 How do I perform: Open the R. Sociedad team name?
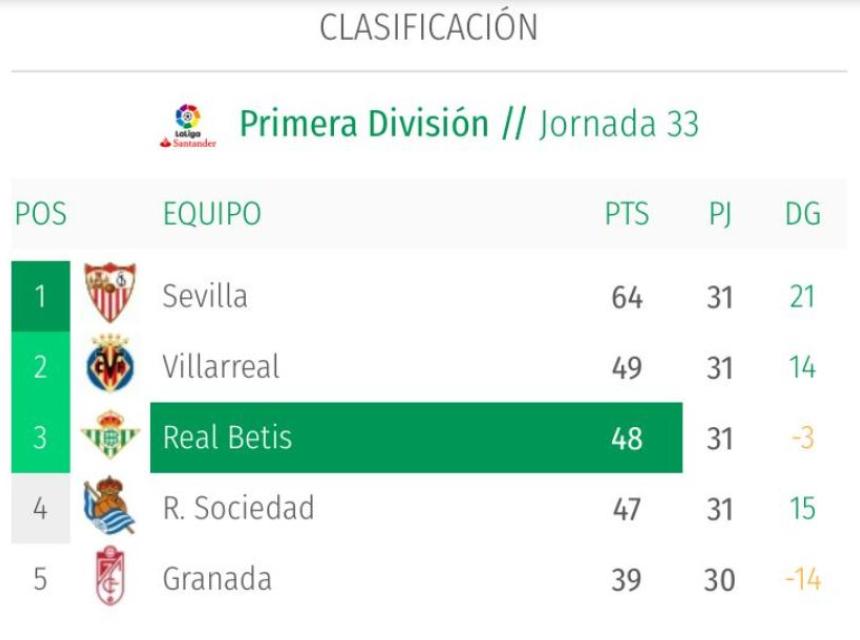(238, 508)
